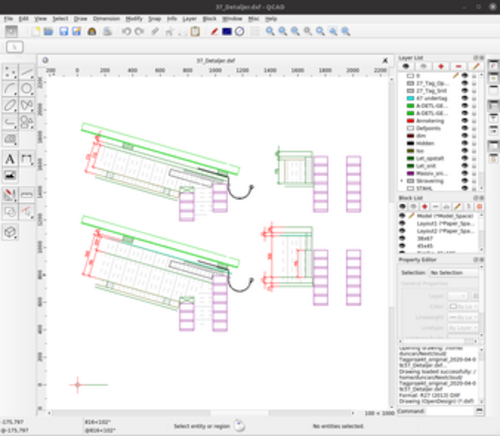
Task: Click the Save As icon
Action: click(77, 31)
